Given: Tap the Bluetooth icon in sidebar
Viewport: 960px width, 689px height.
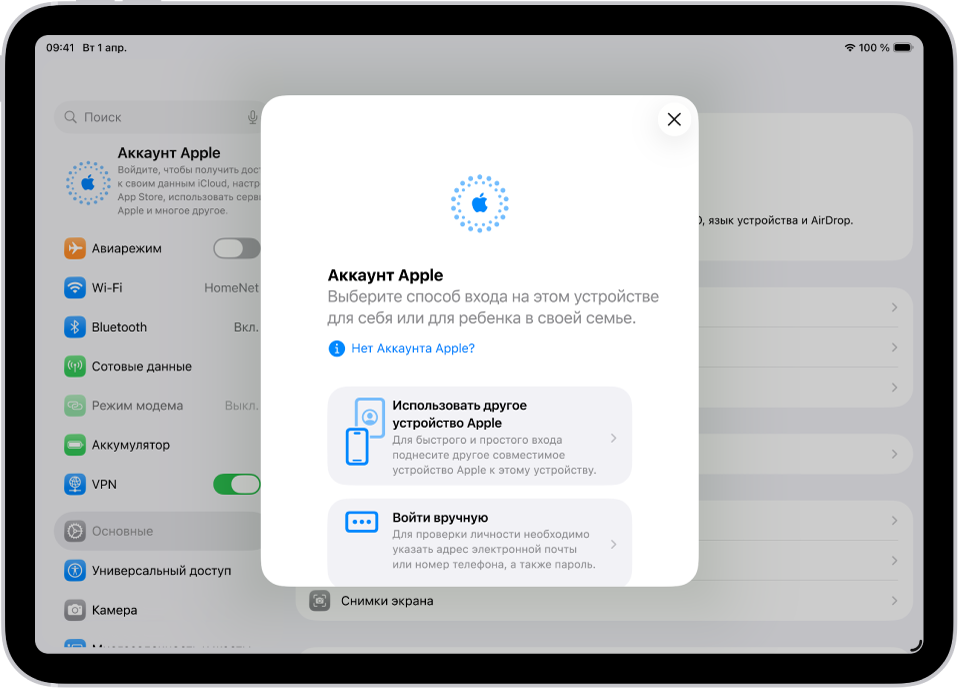Looking at the screenshot, I should (x=75, y=327).
